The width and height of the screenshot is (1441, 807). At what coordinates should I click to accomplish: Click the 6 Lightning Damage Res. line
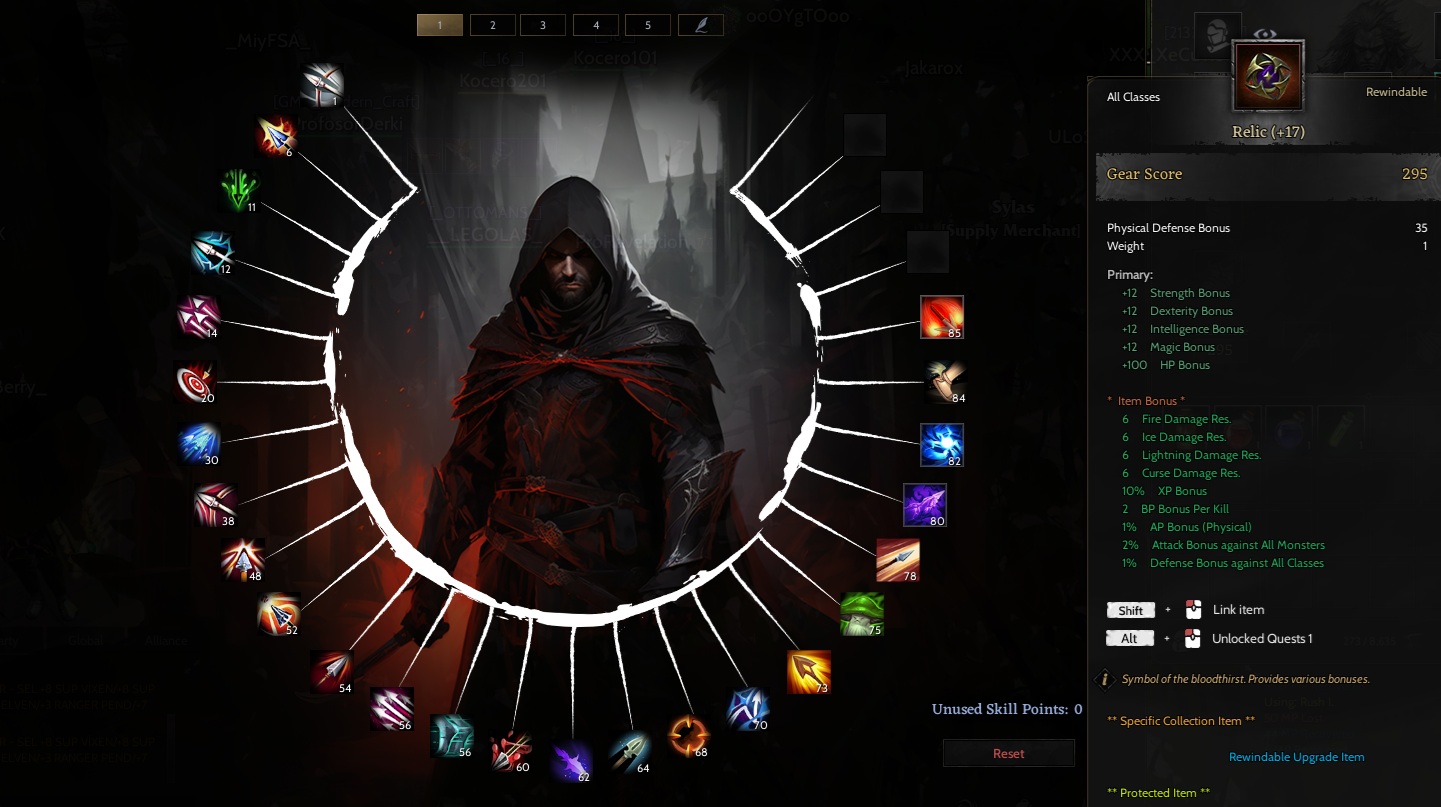coord(1191,455)
